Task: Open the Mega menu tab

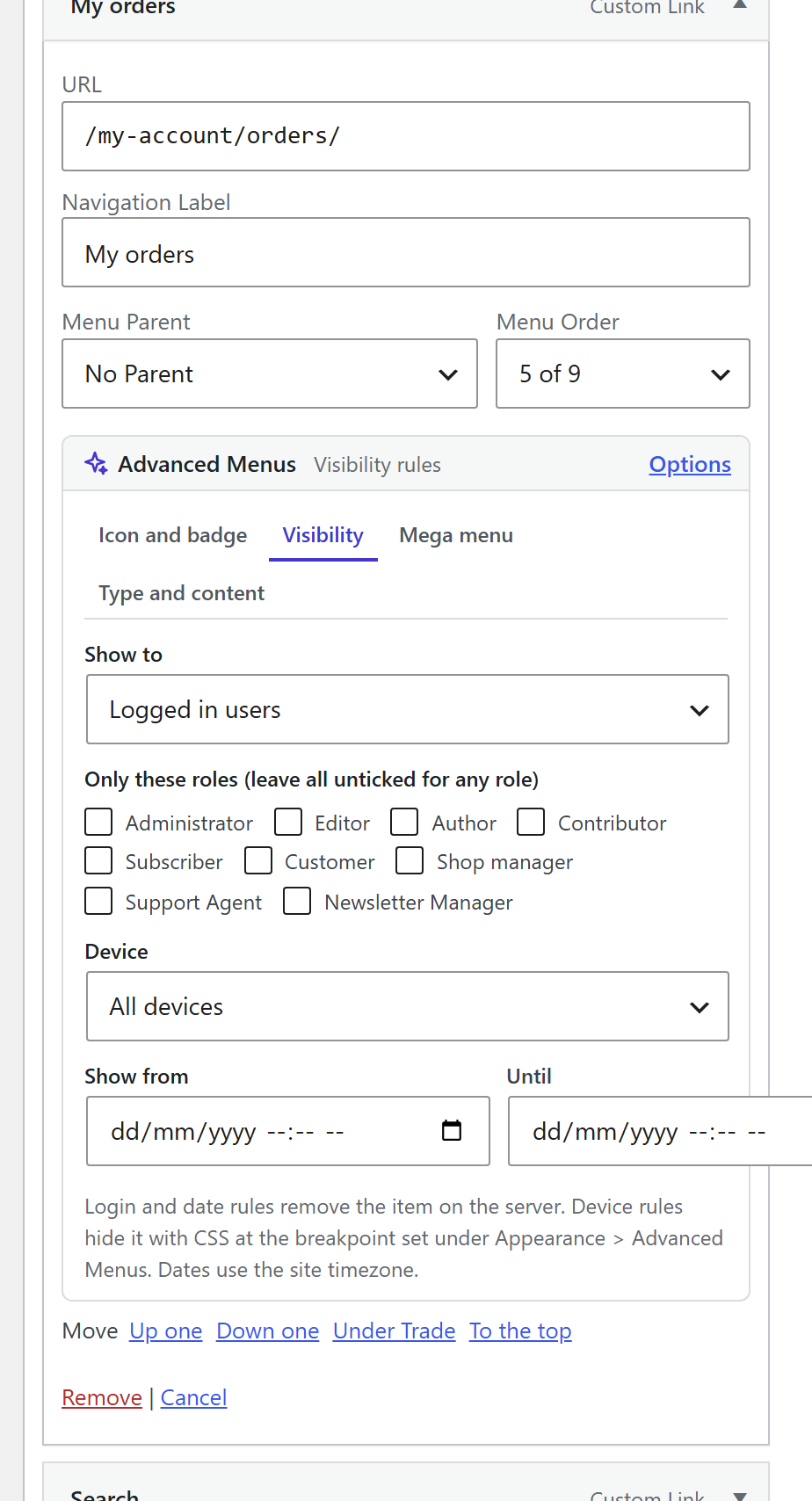Action: point(456,535)
